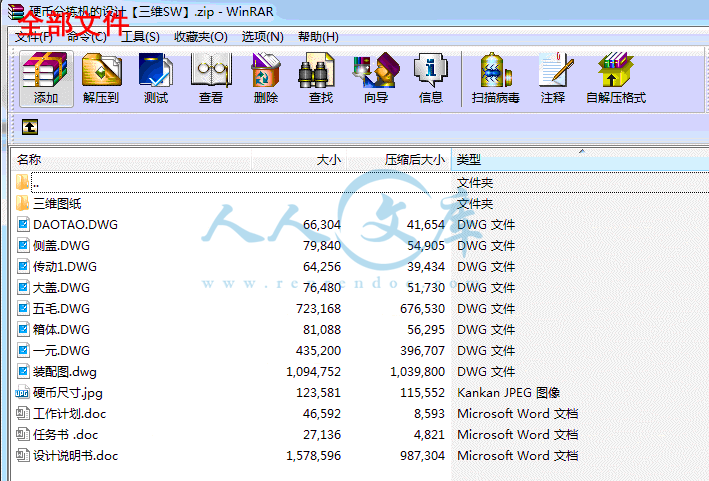
Task: Select file 一元.DWG
Action: [61, 350]
